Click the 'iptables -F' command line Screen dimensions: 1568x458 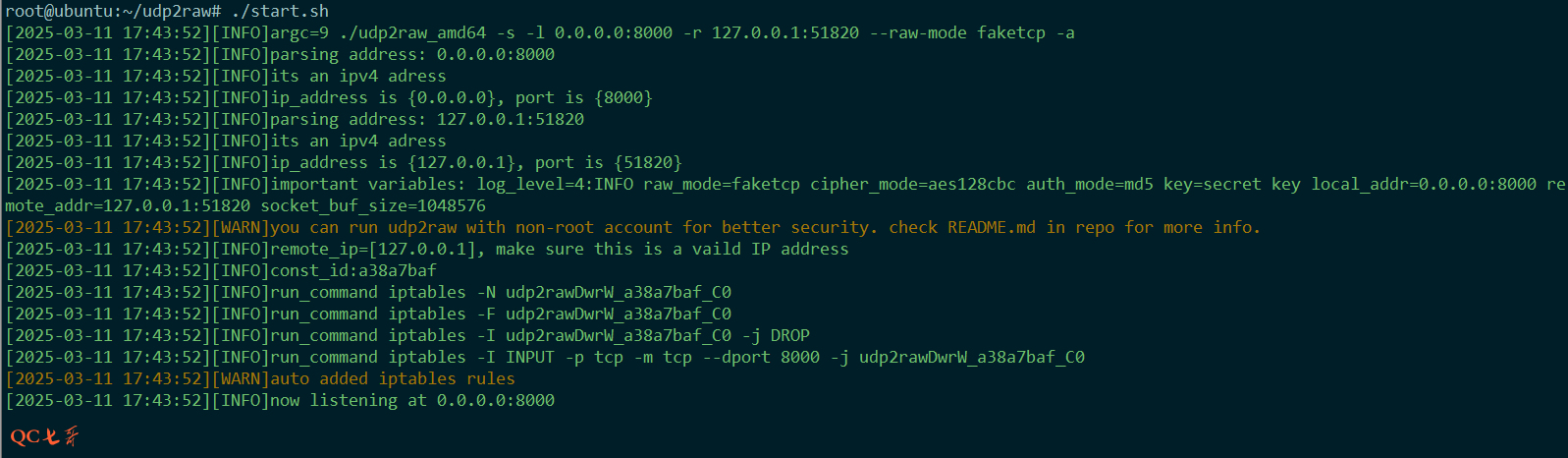501,314
